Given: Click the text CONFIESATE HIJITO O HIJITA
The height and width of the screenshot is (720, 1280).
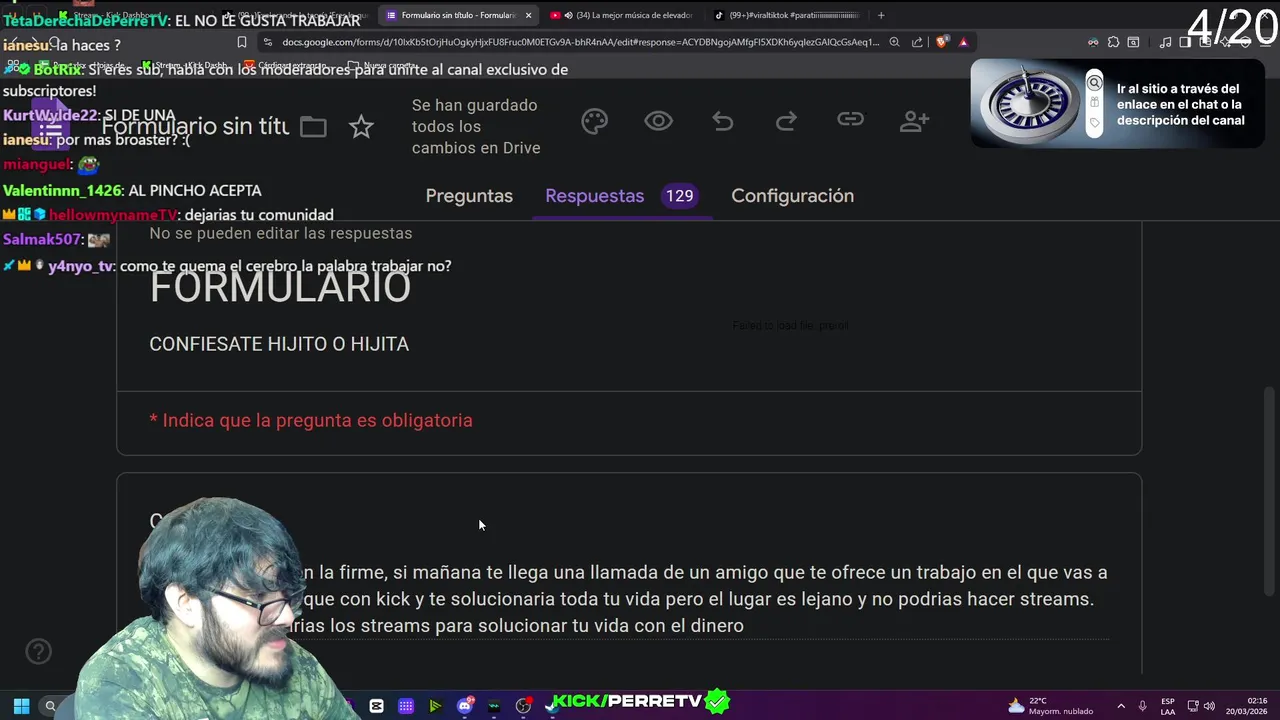Looking at the screenshot, I should pos(279,344).
